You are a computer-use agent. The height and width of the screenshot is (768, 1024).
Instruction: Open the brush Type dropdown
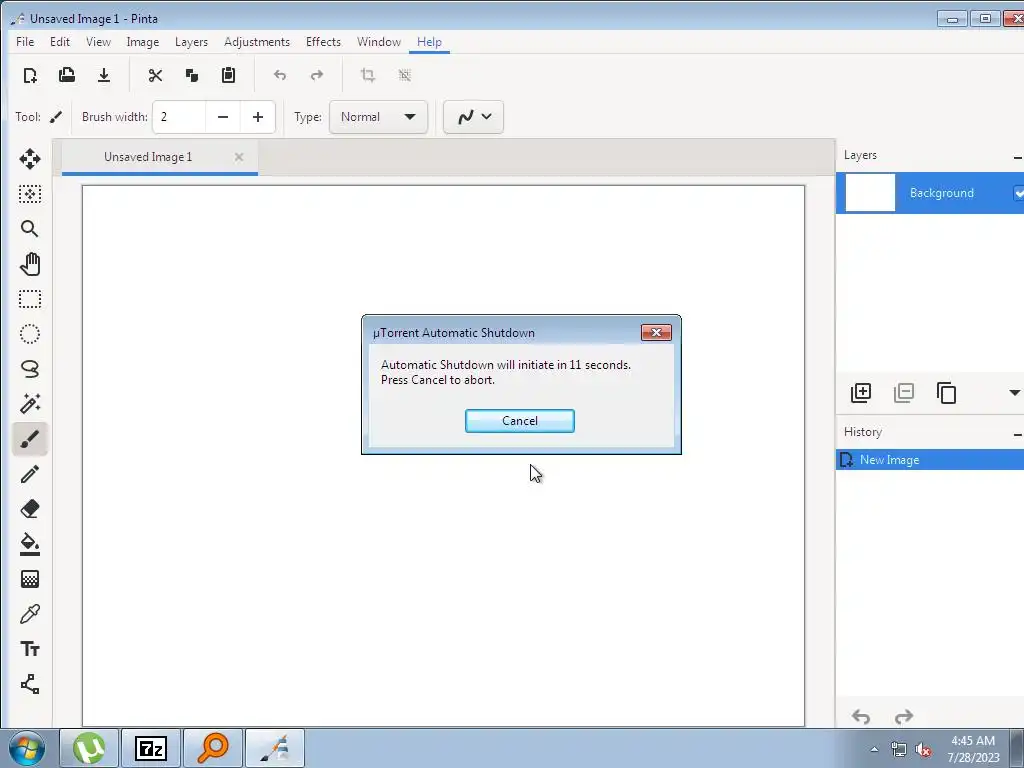point(378,117)
